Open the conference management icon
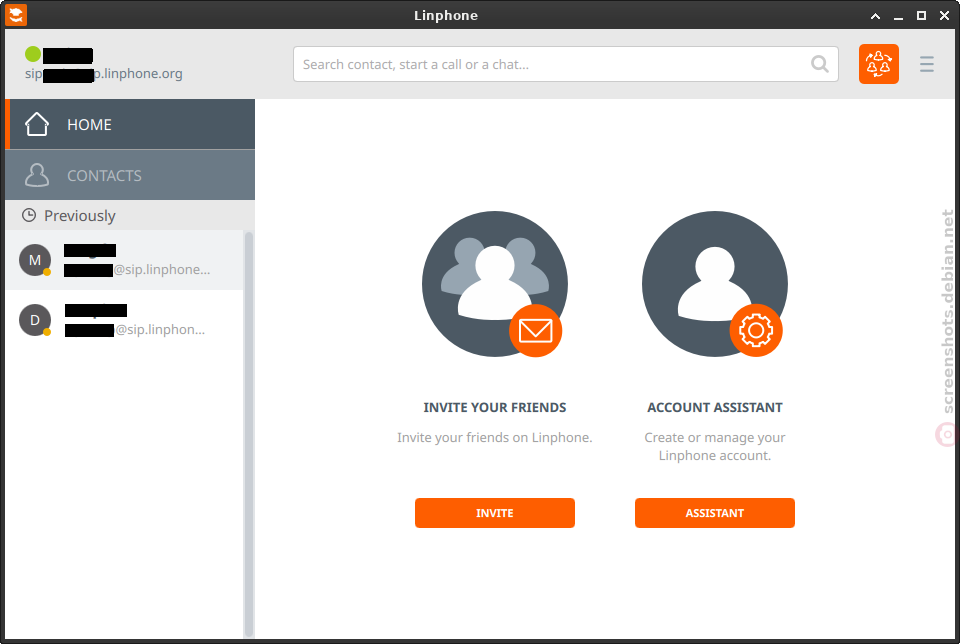Screen dimensions: 960x644 click(879, 64)
